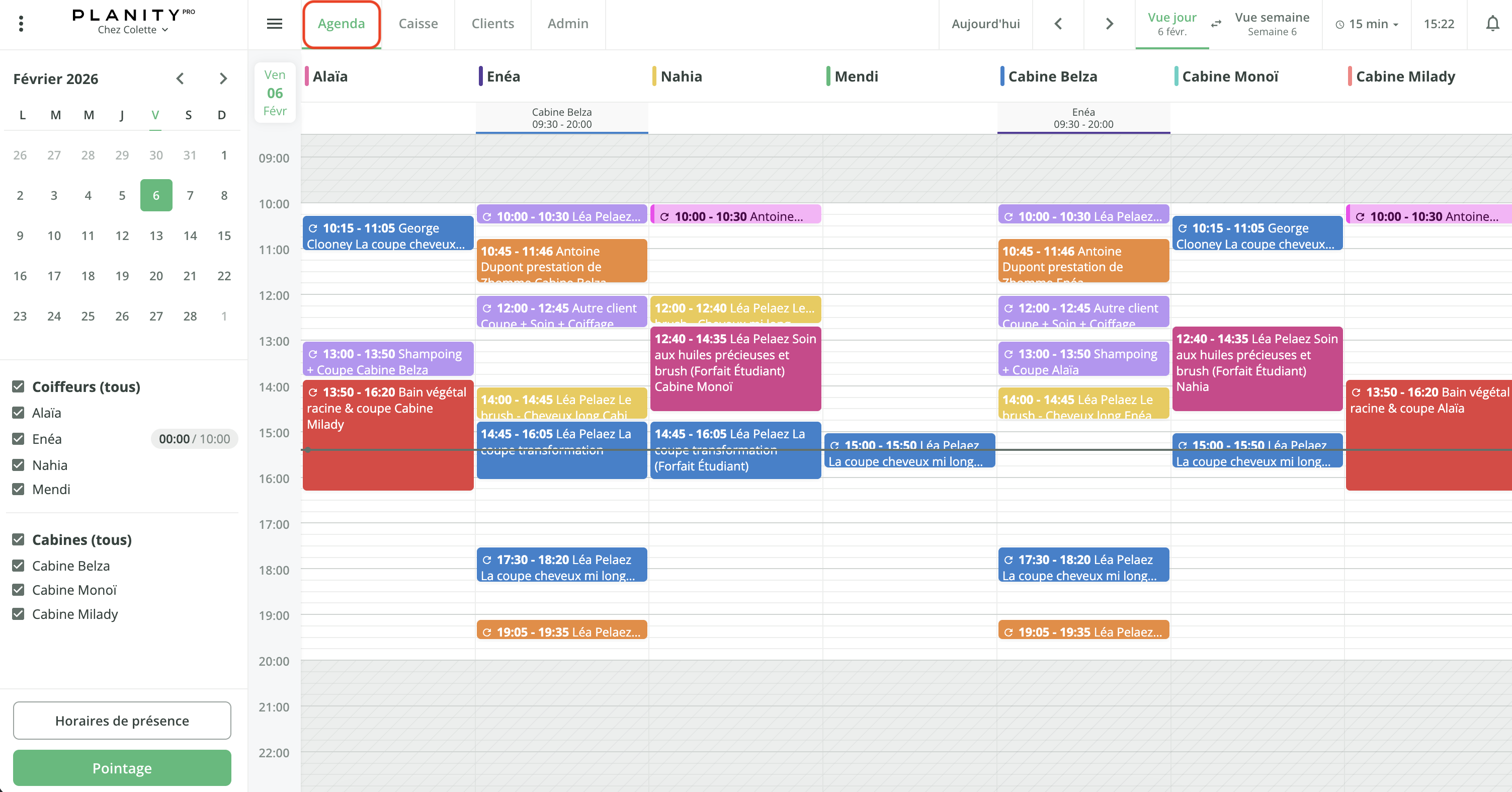1512x792 pixels.
Task: Open the 15 min interval dropdown
Action: point(1367,24)
